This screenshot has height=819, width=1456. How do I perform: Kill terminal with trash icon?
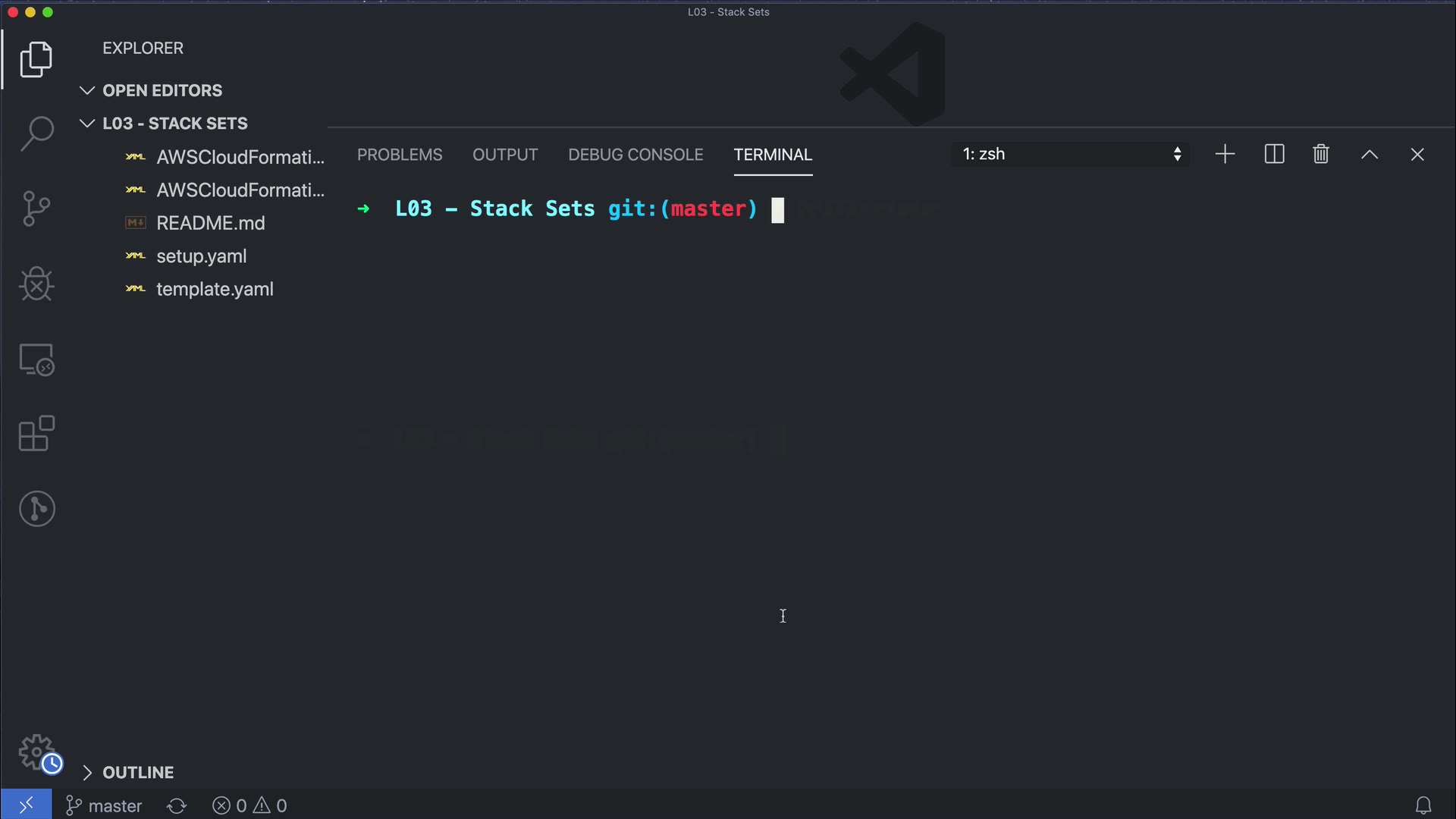point(1321,155)
